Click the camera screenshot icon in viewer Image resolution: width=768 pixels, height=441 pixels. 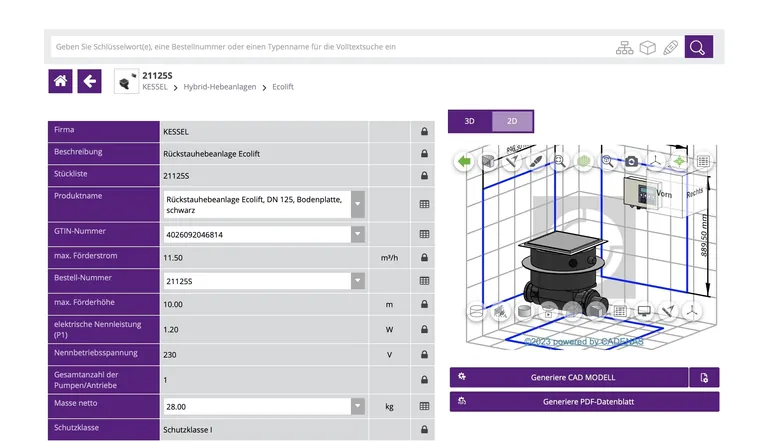point(631,161)
